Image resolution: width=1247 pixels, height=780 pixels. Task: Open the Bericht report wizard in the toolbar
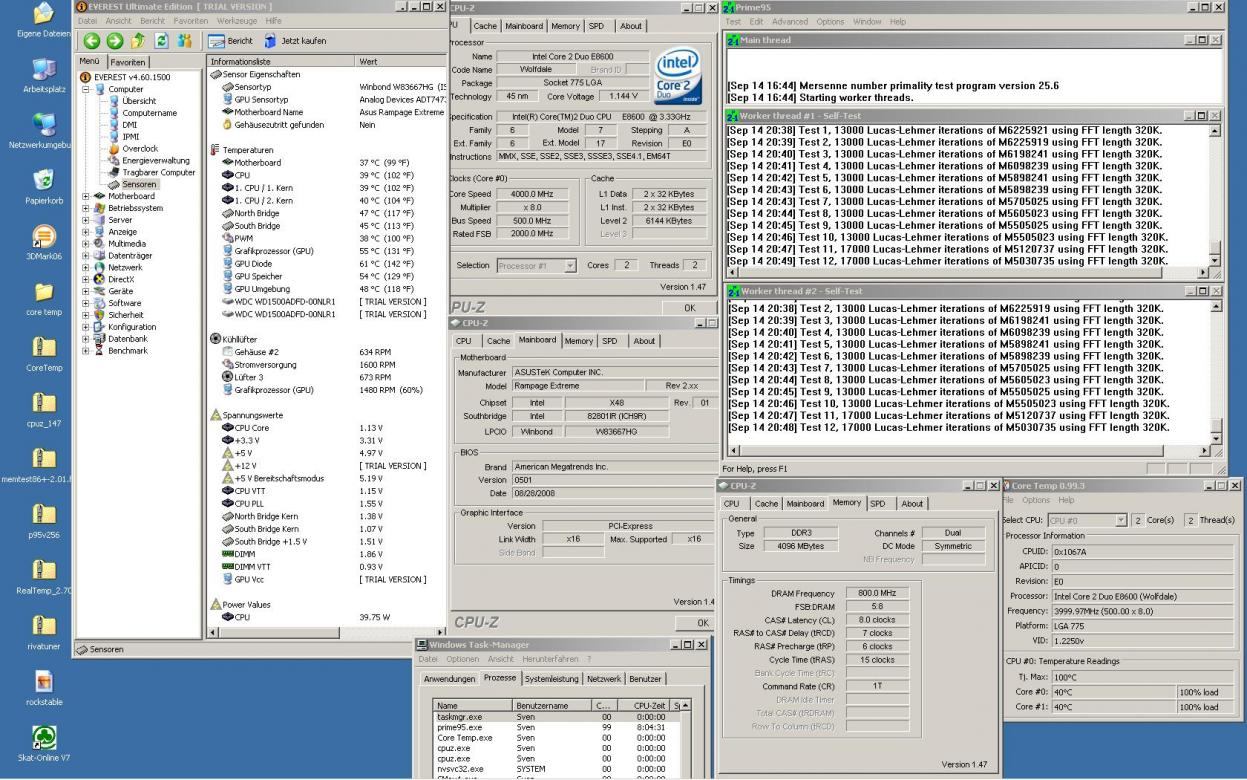pos(233,40)
